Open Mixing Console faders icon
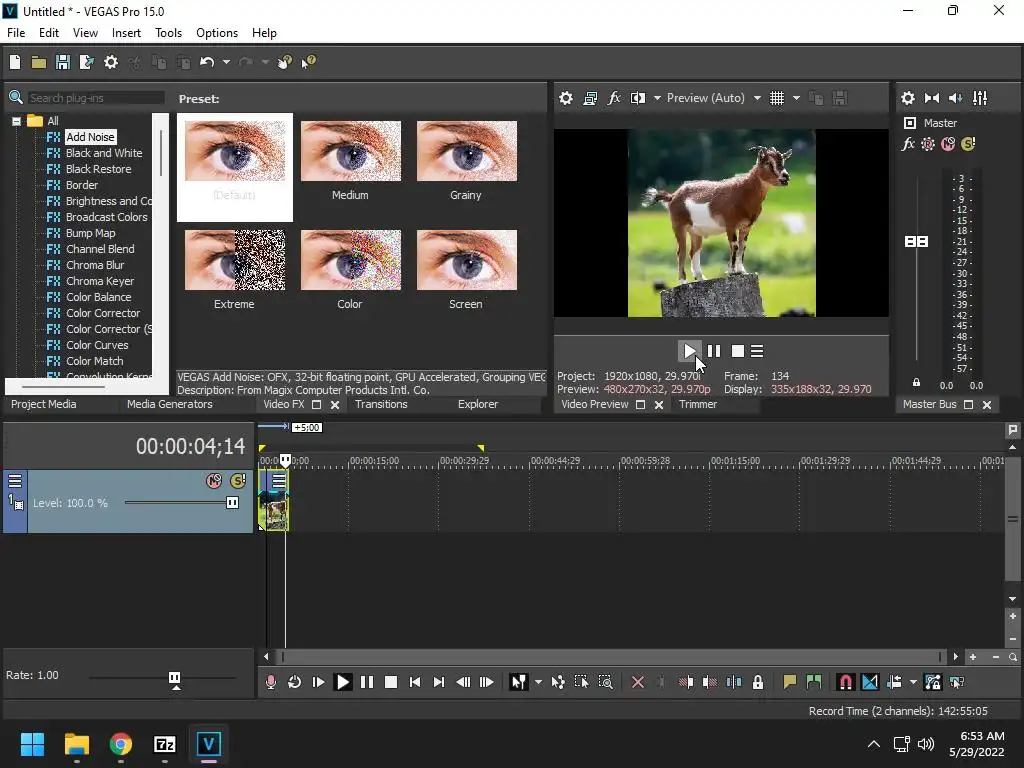The image size is (1024, 768). (980, 98)
